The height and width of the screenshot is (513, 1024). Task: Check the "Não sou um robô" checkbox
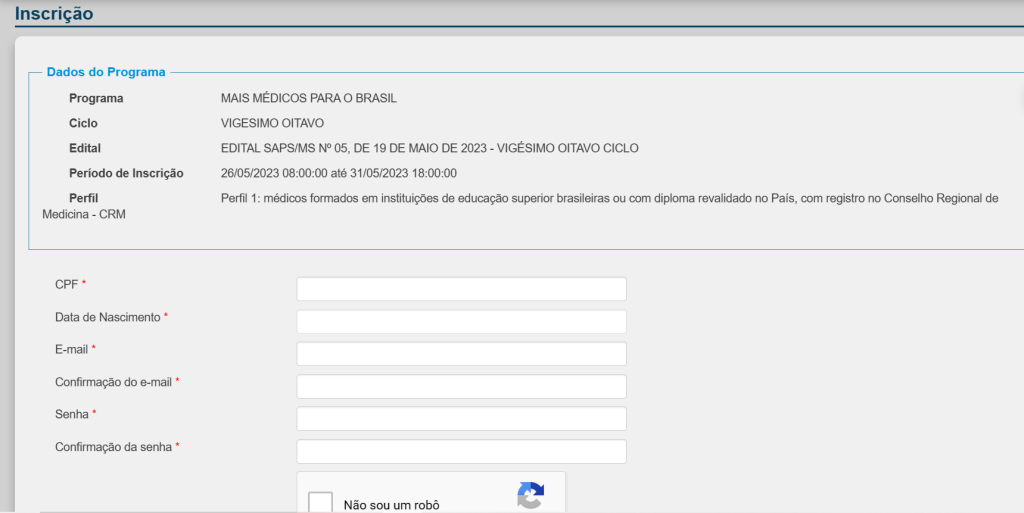320,503
